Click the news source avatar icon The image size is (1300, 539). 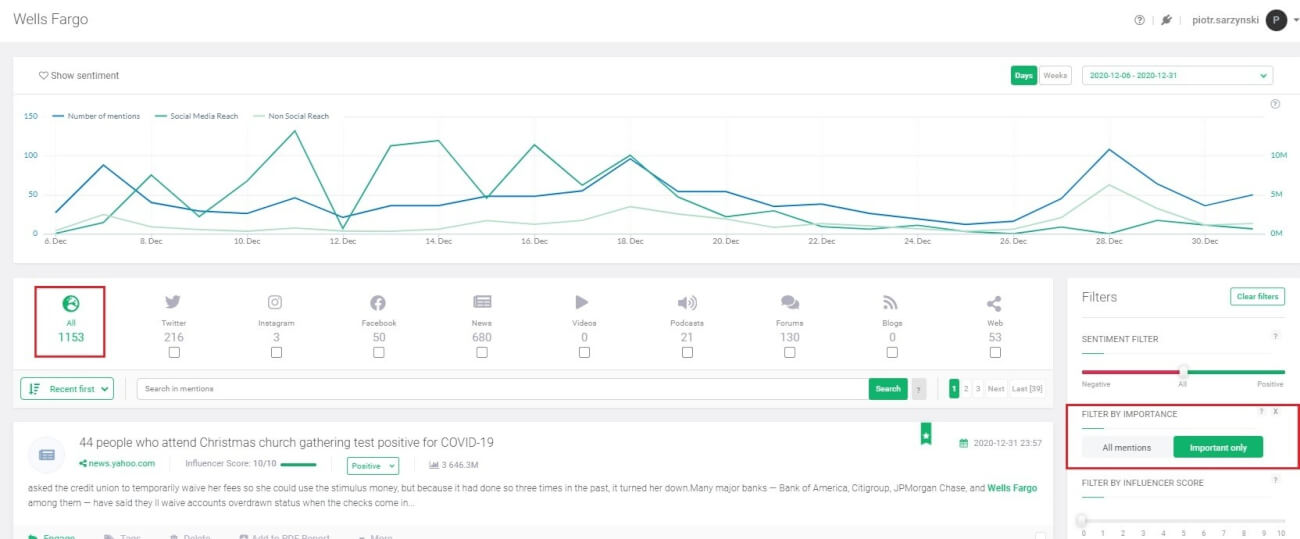tap(46, 455)
